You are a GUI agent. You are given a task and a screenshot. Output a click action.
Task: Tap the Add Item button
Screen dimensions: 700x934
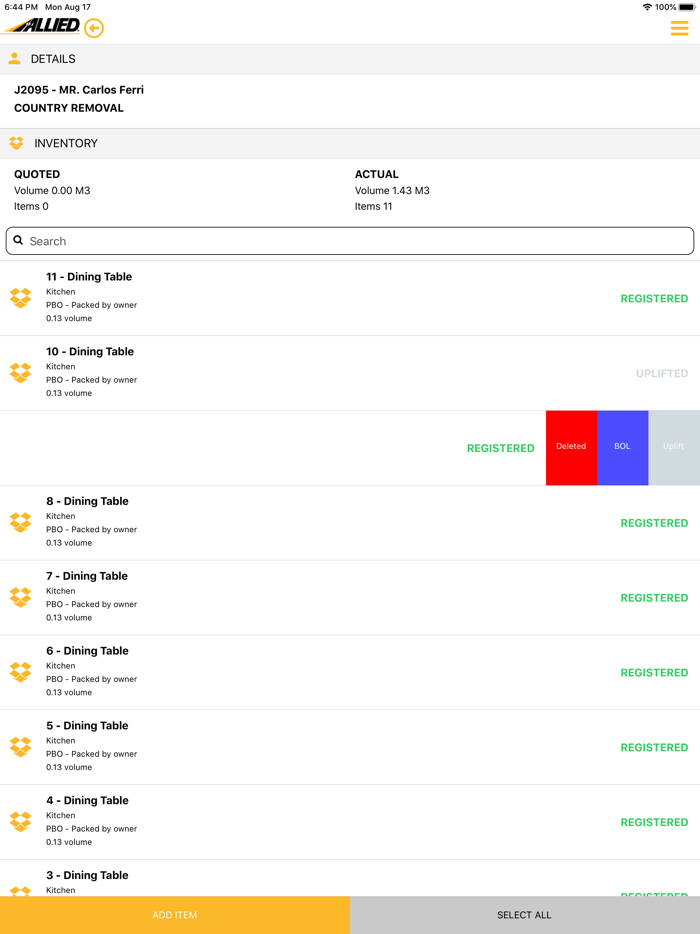pos(175,915)
